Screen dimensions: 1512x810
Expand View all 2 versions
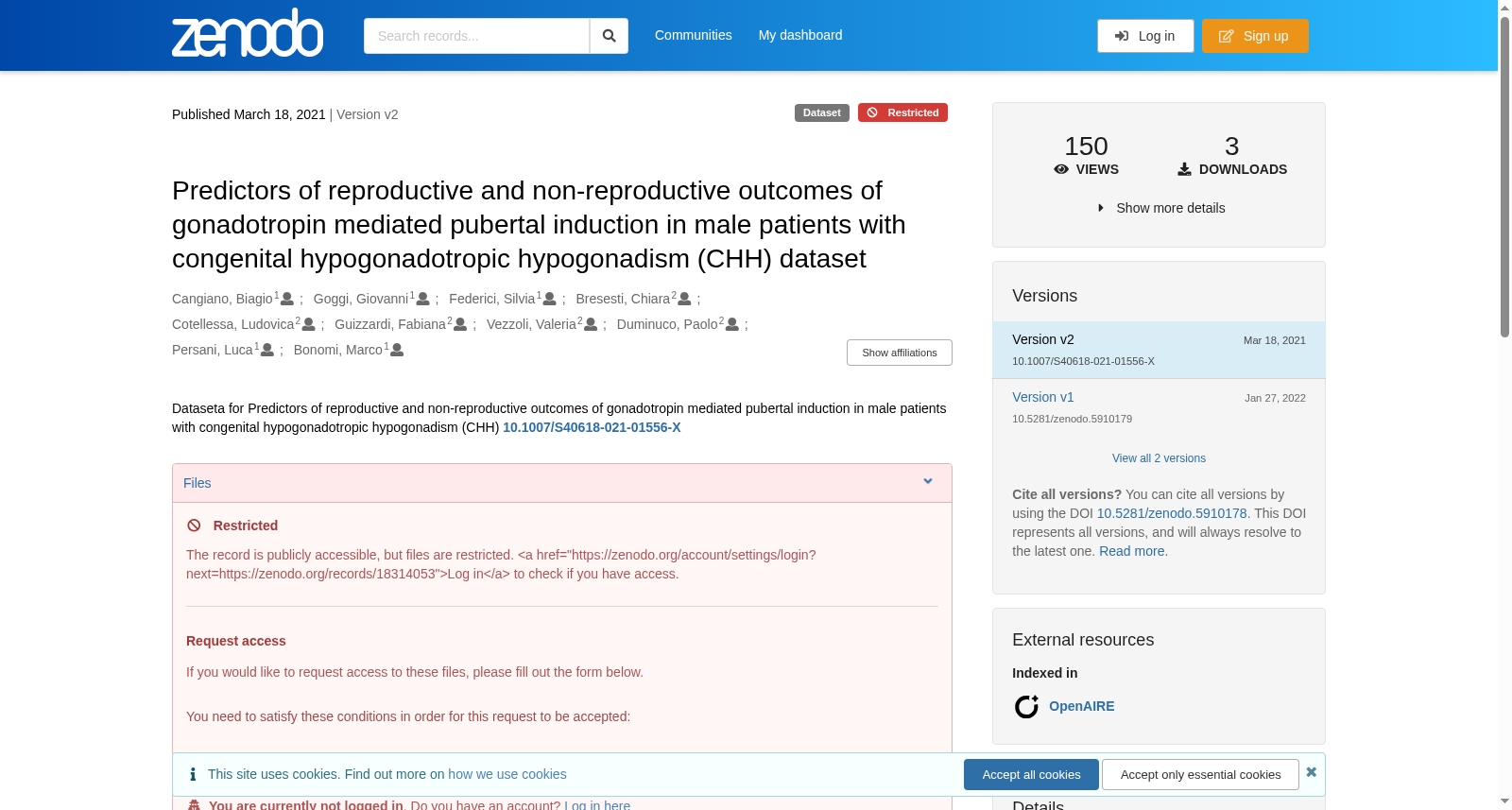pos(1159,458)
